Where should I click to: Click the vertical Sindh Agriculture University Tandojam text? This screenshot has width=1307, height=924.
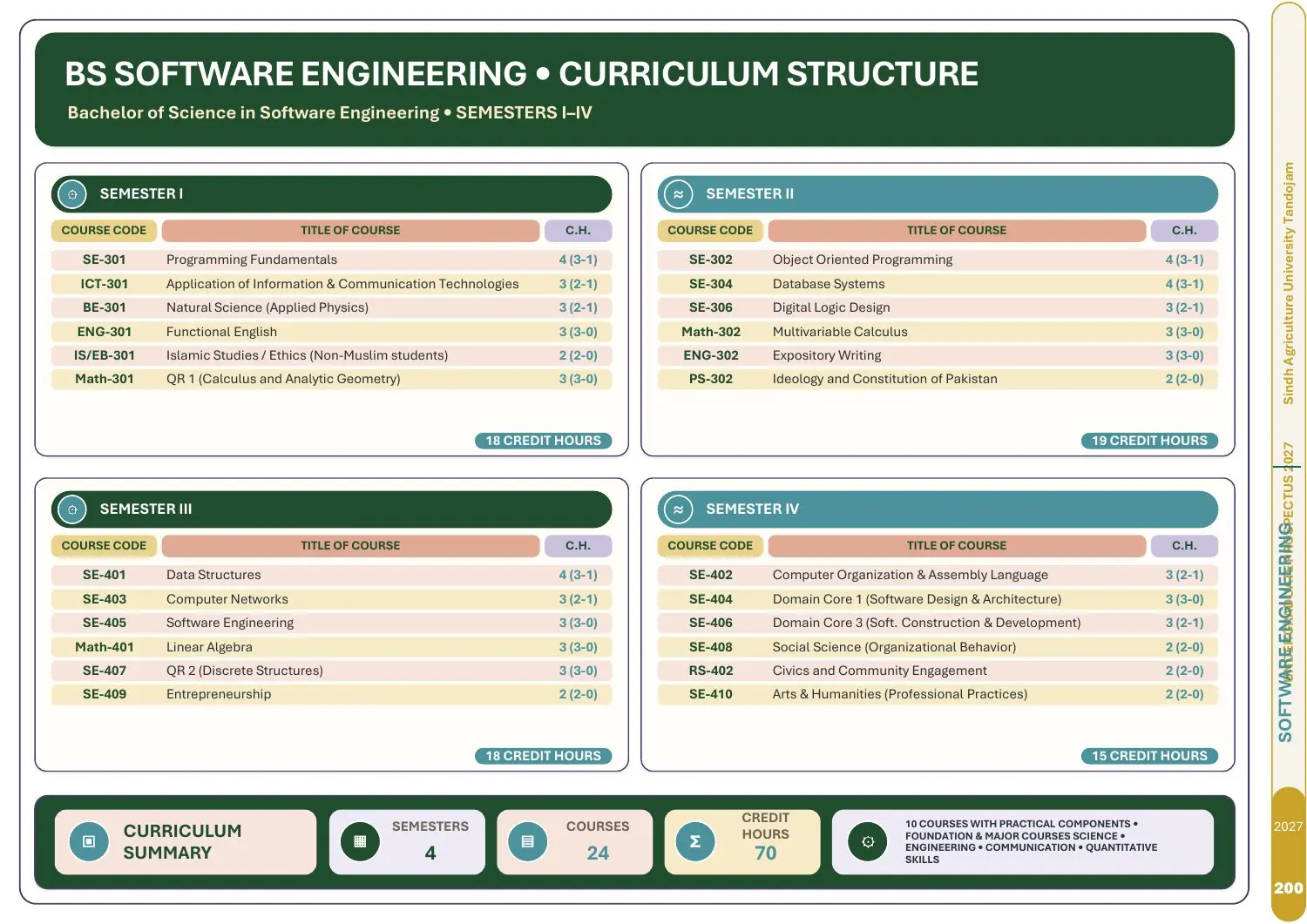point(1289,283)
